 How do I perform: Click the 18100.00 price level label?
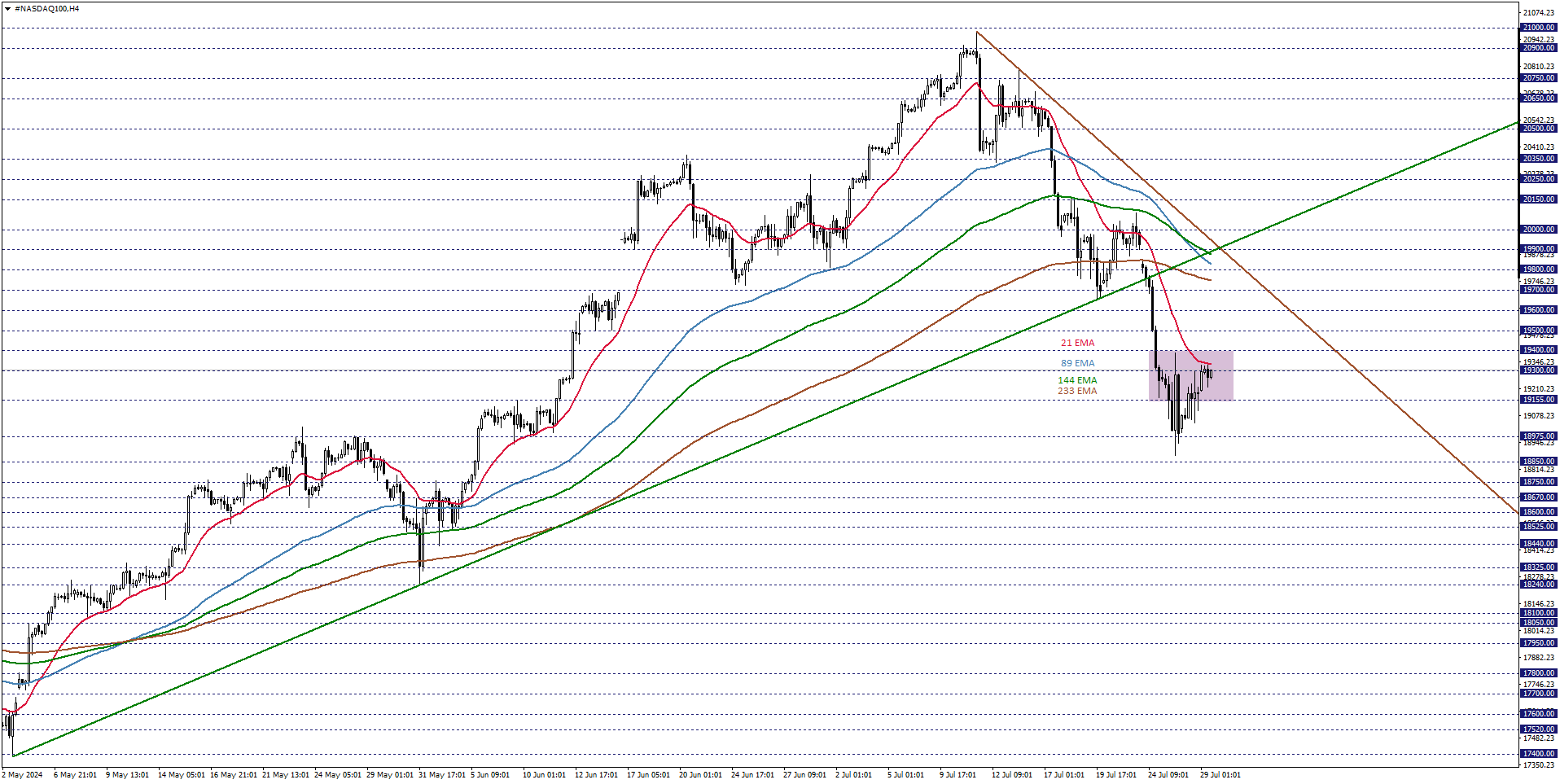click(x=1539, y=613)
